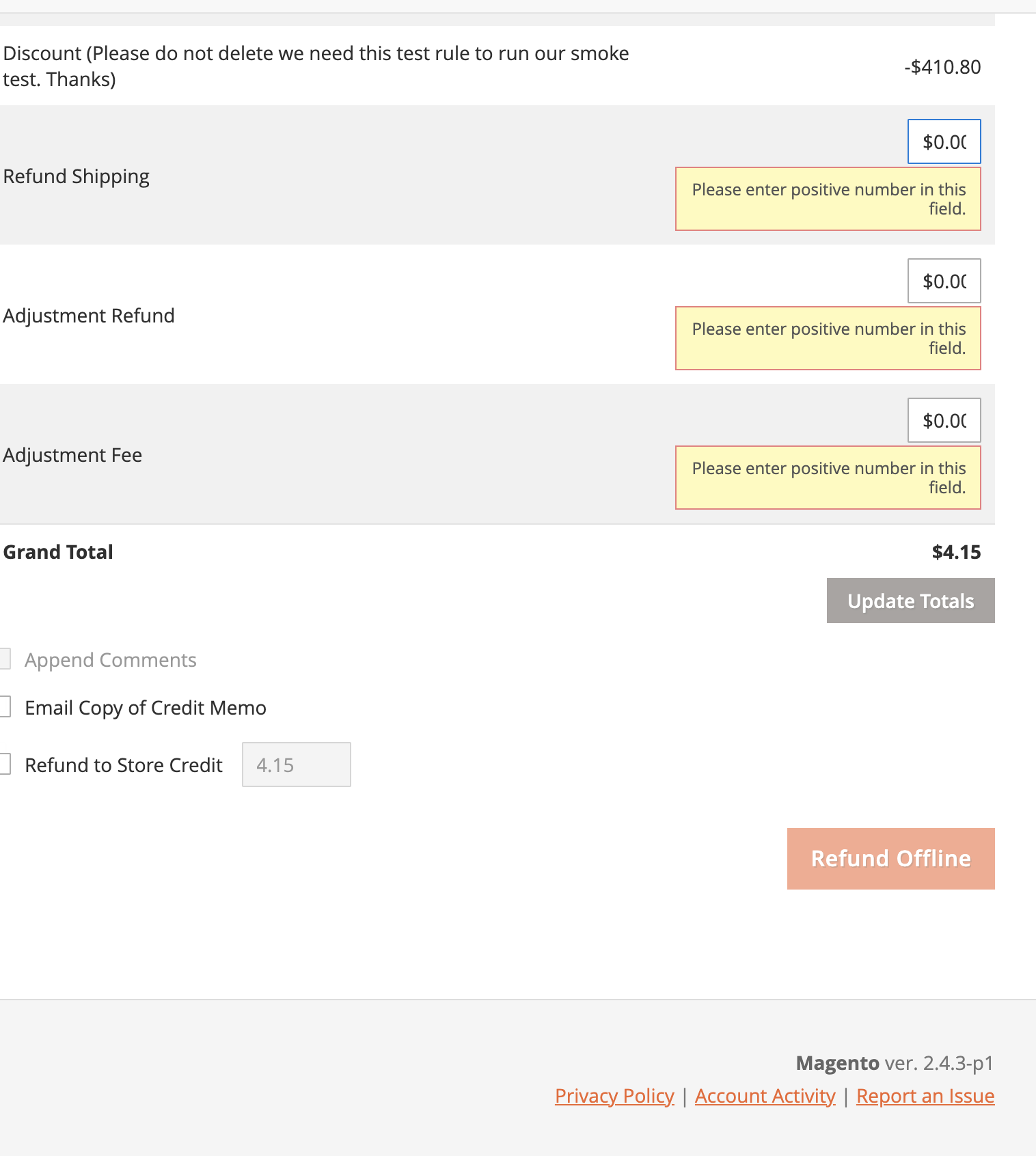Click the Refund Shipping positive number warning
This screenshot has width=1036, height=1156.
coord(828,199)
